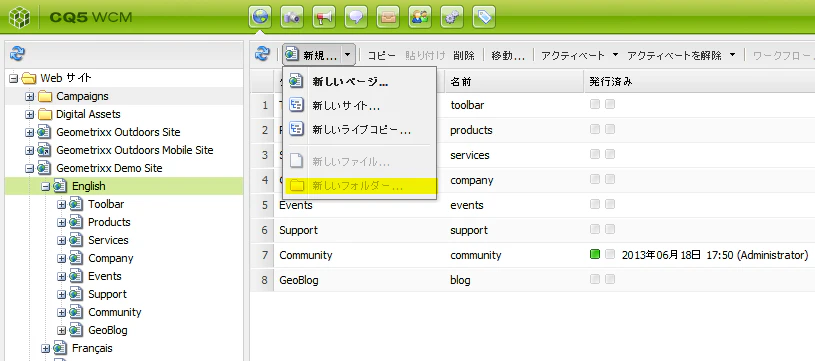Click first published checkbox in toolbar row
Image resolution: width=815 pixels, height=361 pixels.
coord(595,104)
